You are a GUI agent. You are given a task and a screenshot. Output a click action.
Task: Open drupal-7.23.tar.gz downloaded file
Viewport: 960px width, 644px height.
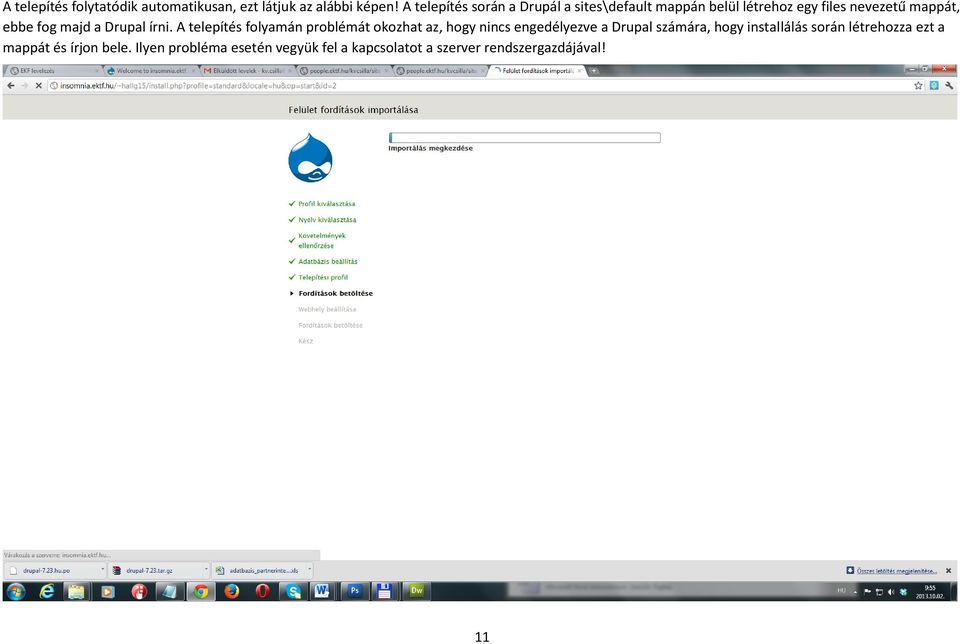coord(156,571)
